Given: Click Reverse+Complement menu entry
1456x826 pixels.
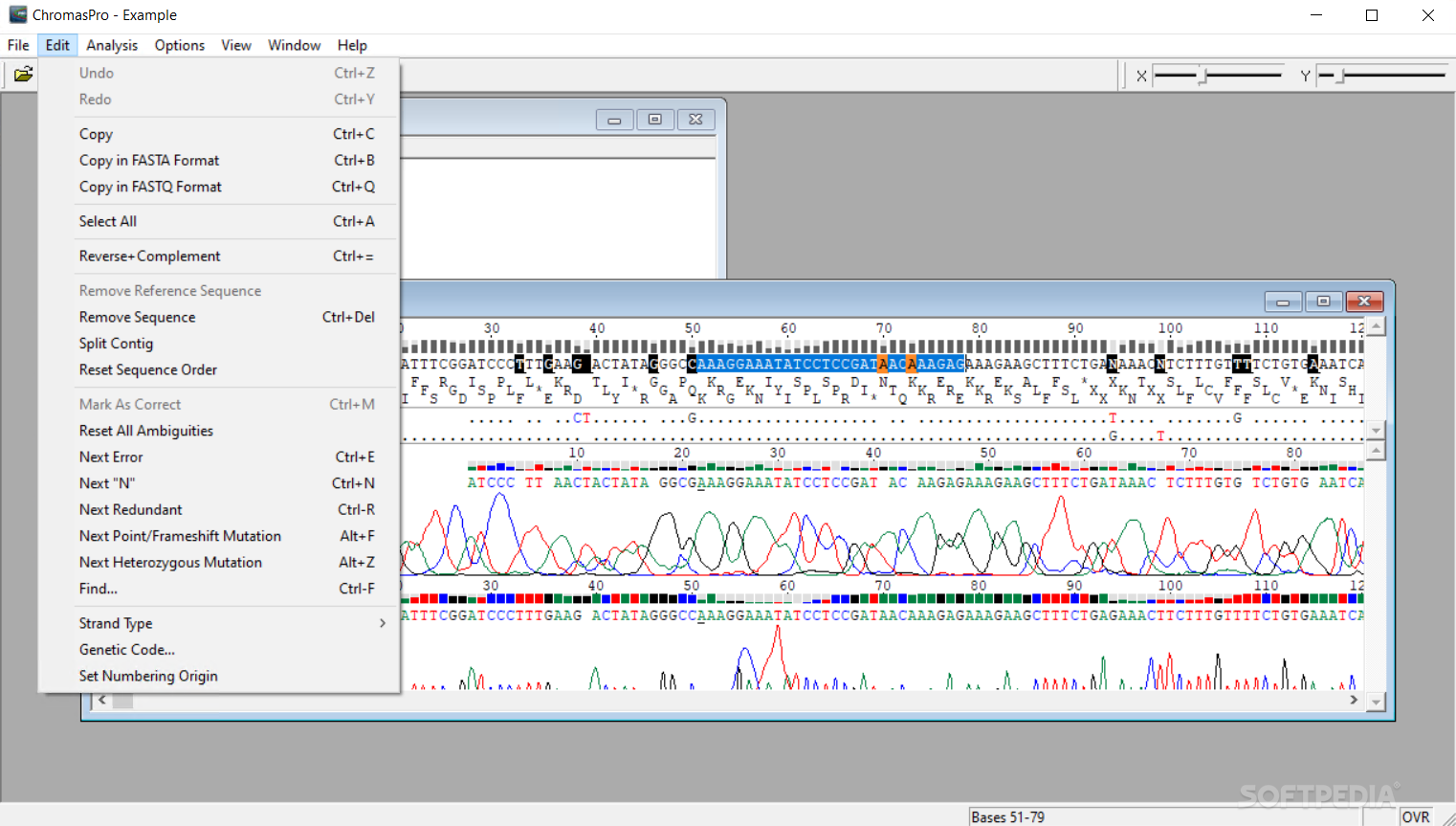Looking at the screenshot, I should pyautogui.click(x=219, y=257).
